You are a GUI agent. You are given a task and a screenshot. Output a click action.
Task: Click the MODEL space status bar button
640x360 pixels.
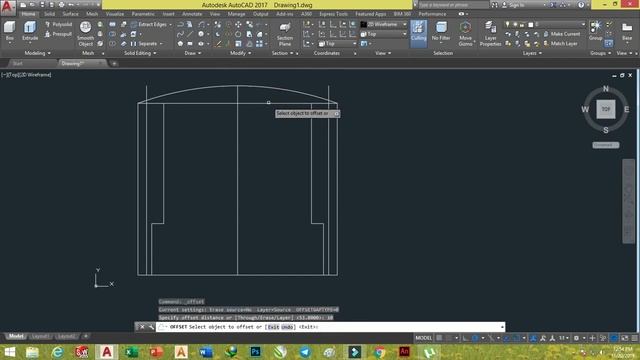(423, 338)
